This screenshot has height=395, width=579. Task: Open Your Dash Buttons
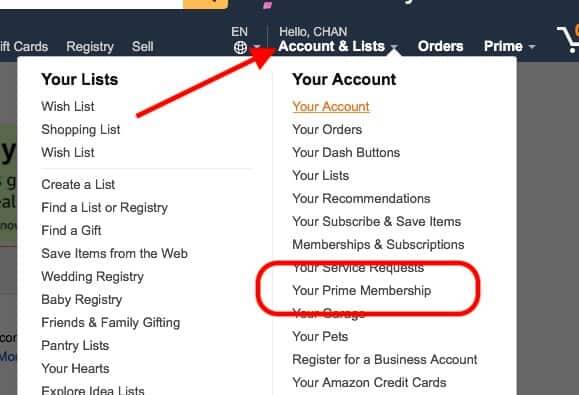coord(346,152)
